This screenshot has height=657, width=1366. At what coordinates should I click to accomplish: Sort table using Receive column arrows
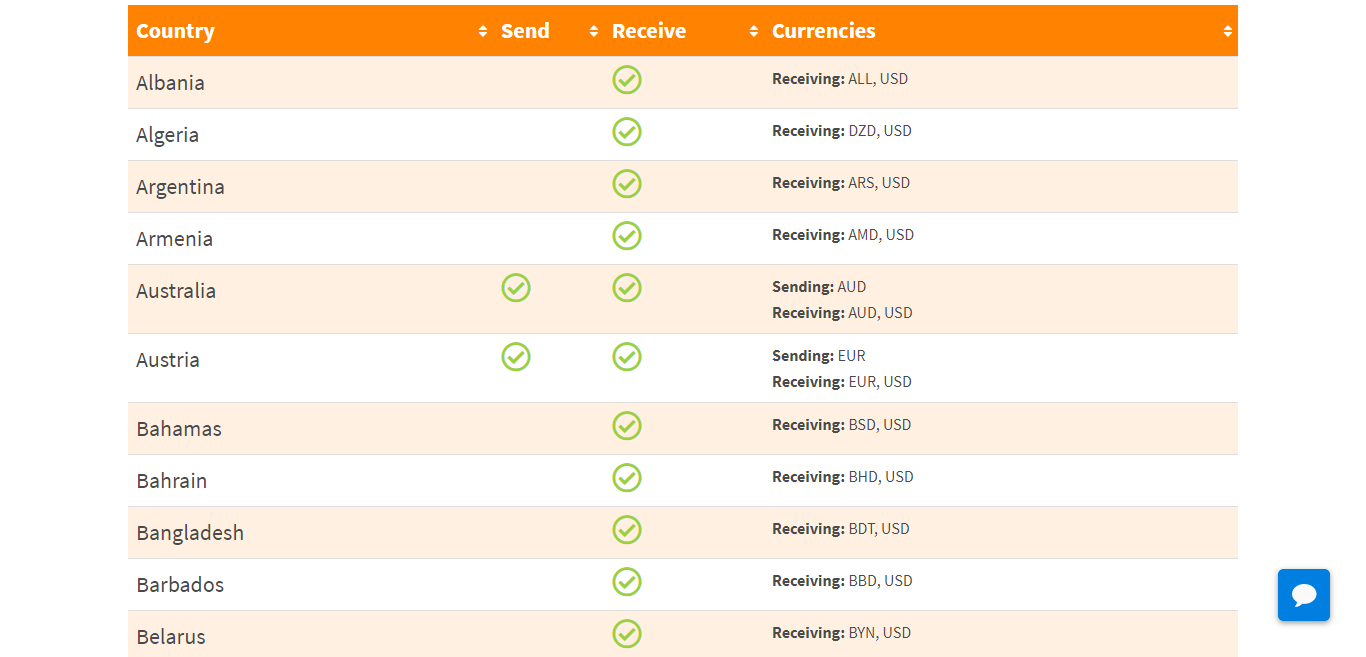click(x=754, y=31)
